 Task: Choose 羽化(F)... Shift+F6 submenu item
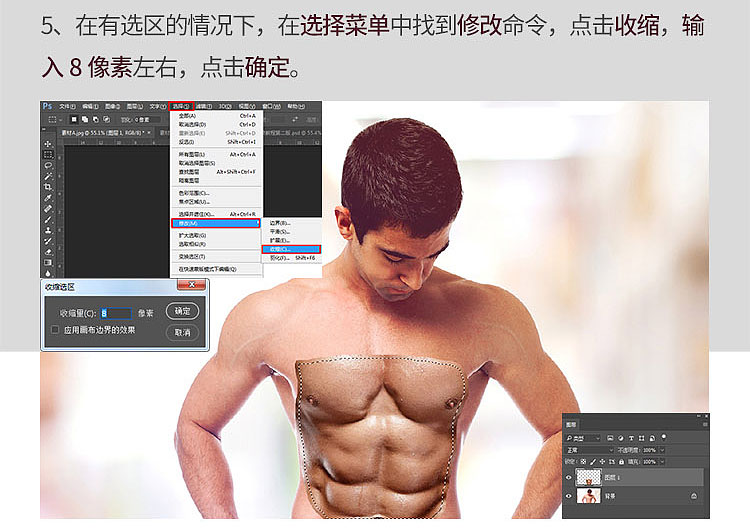[291, 258]
